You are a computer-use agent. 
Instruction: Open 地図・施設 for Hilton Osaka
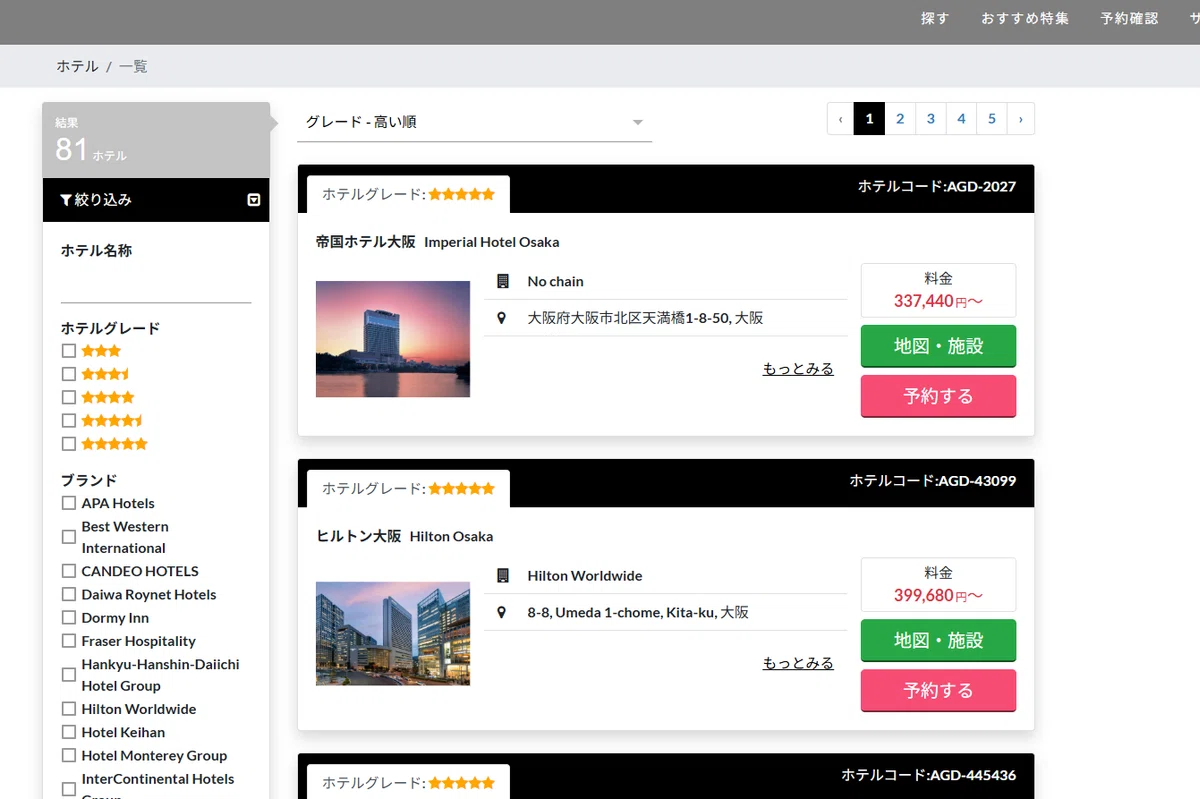[x=938, y=640]
